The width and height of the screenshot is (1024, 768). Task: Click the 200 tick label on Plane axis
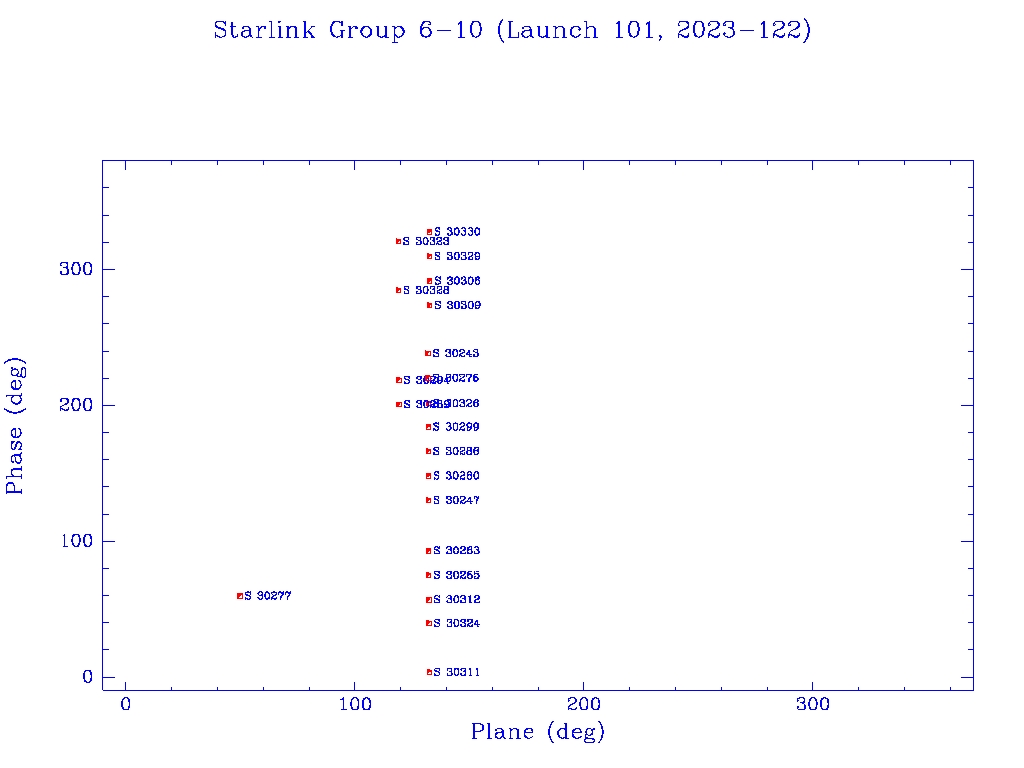[583, 705]
